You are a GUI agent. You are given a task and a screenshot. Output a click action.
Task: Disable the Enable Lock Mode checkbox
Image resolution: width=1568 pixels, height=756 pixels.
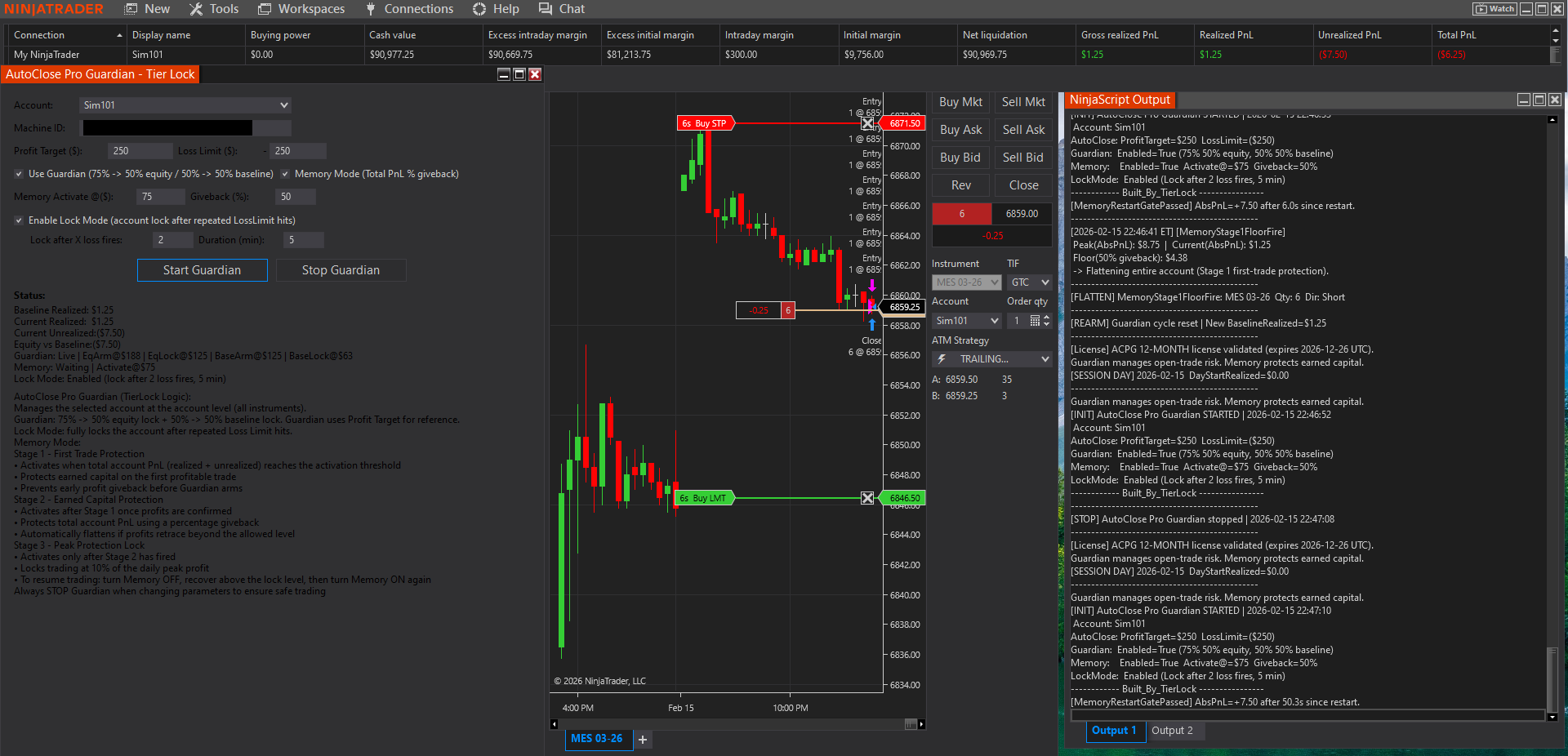[x=18, y=220]
